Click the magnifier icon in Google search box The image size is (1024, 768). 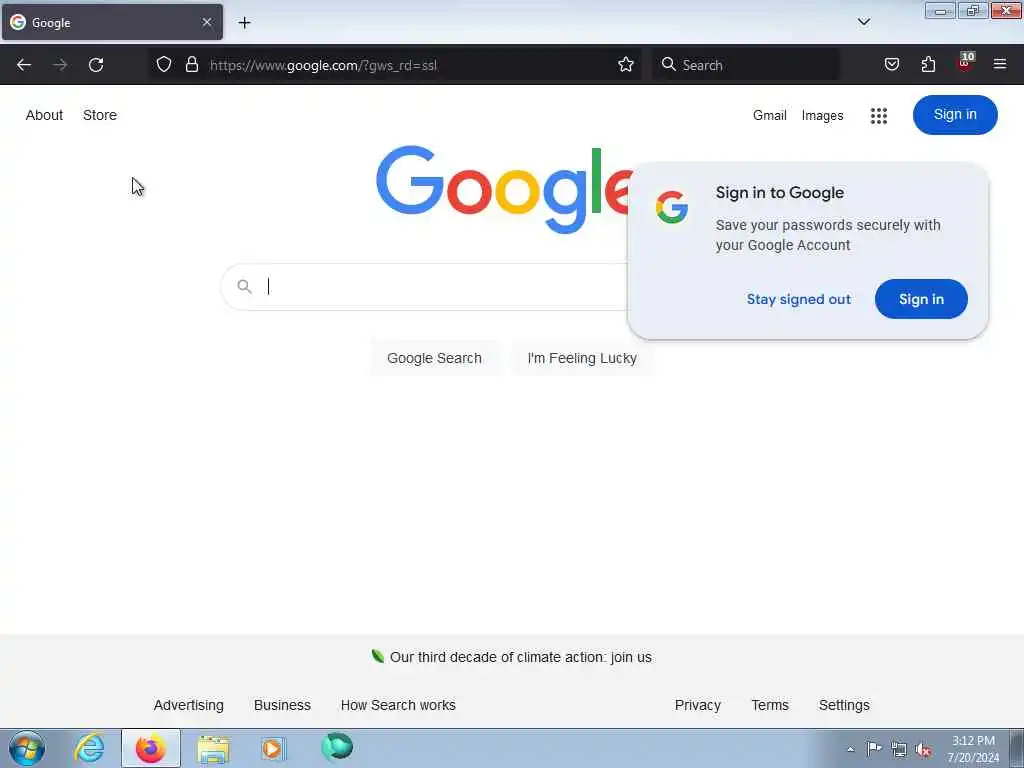tap(244, 286)
